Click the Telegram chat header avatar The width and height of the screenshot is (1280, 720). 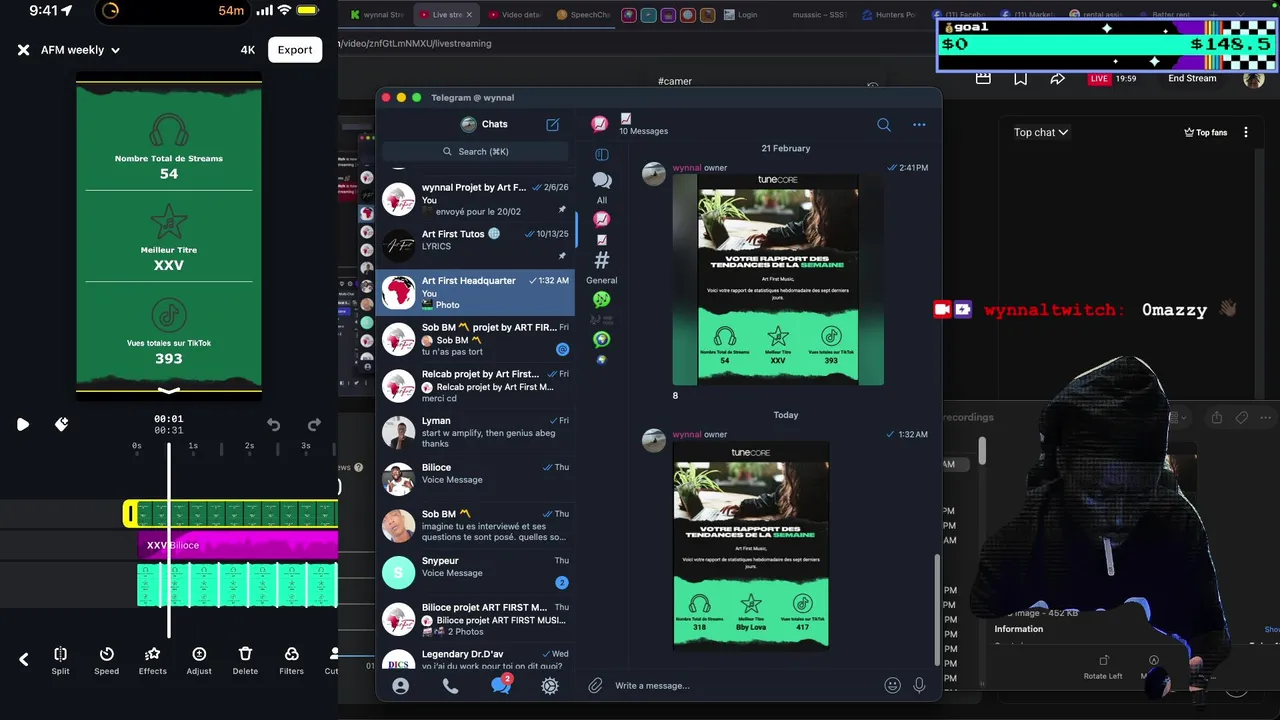coord(599,124)
